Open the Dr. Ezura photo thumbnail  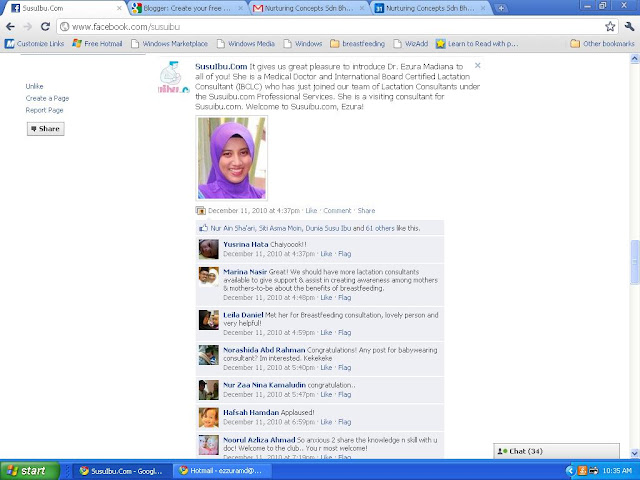[x=232, y=158]
